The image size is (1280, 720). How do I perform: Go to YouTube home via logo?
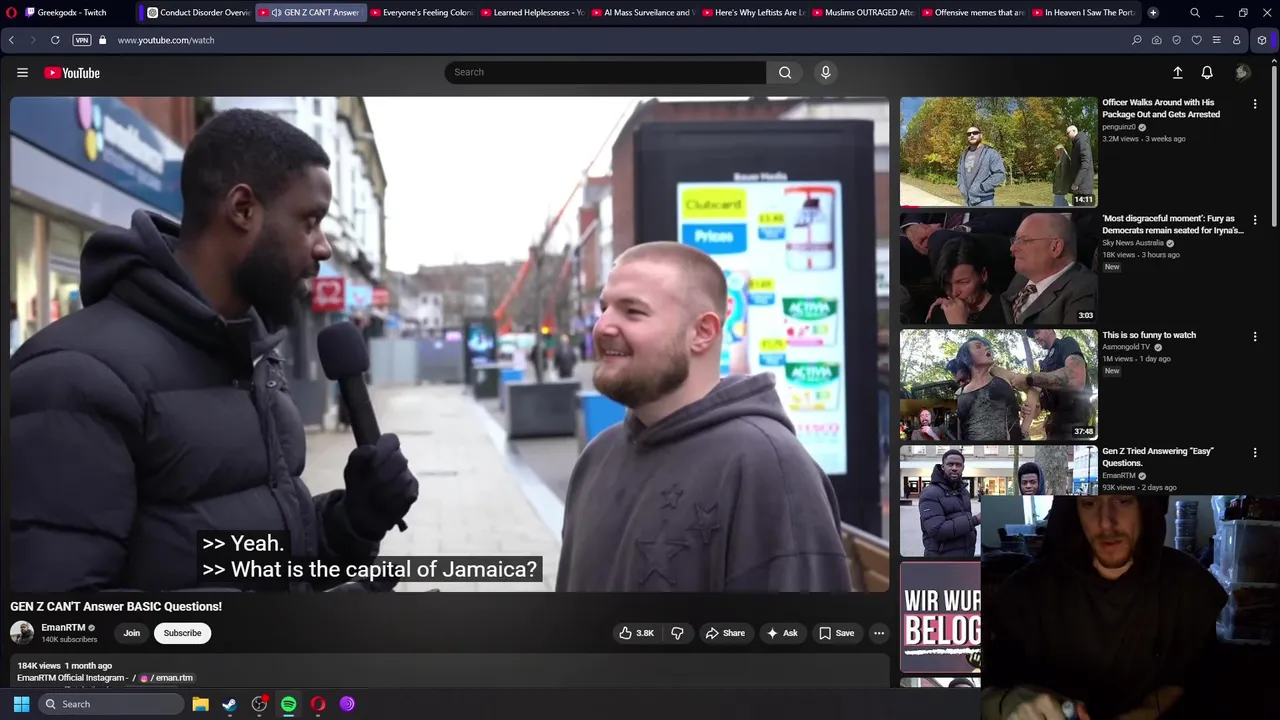(x=72, y=73)
